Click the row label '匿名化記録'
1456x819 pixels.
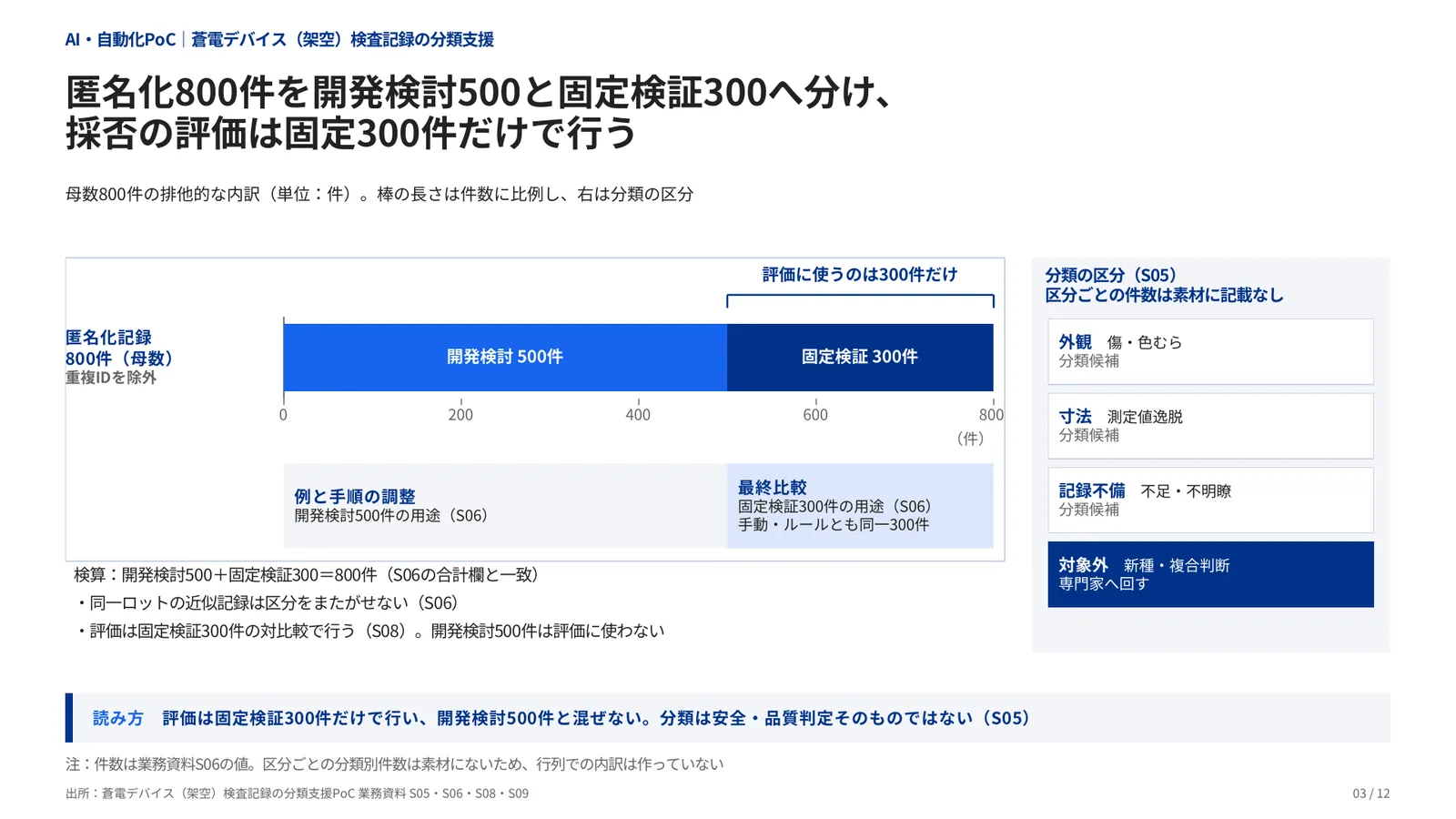108,338
